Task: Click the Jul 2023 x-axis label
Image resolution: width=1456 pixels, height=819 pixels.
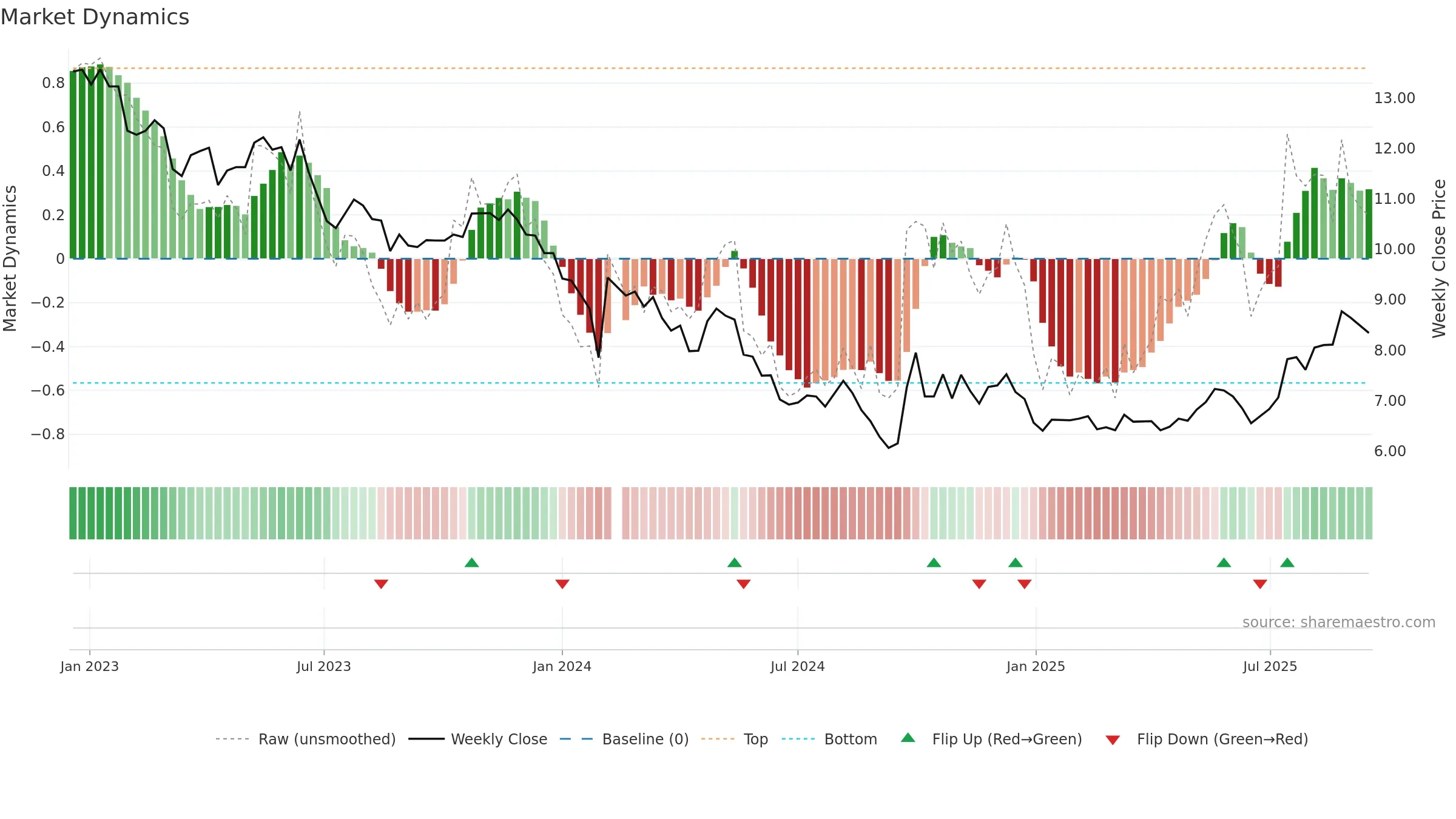Action: (324, 666)
